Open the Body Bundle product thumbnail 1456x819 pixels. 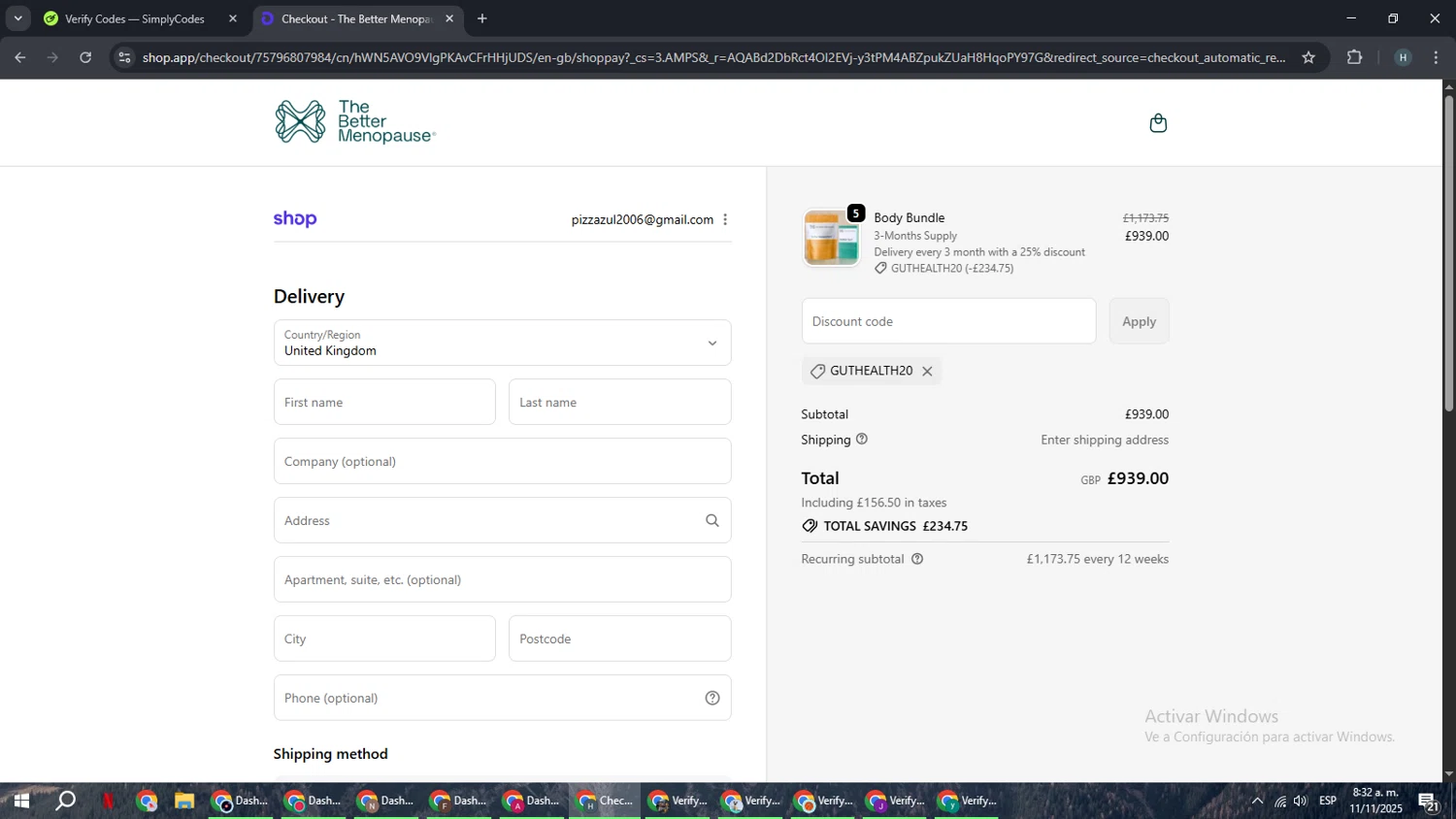(x=832, y=237)
